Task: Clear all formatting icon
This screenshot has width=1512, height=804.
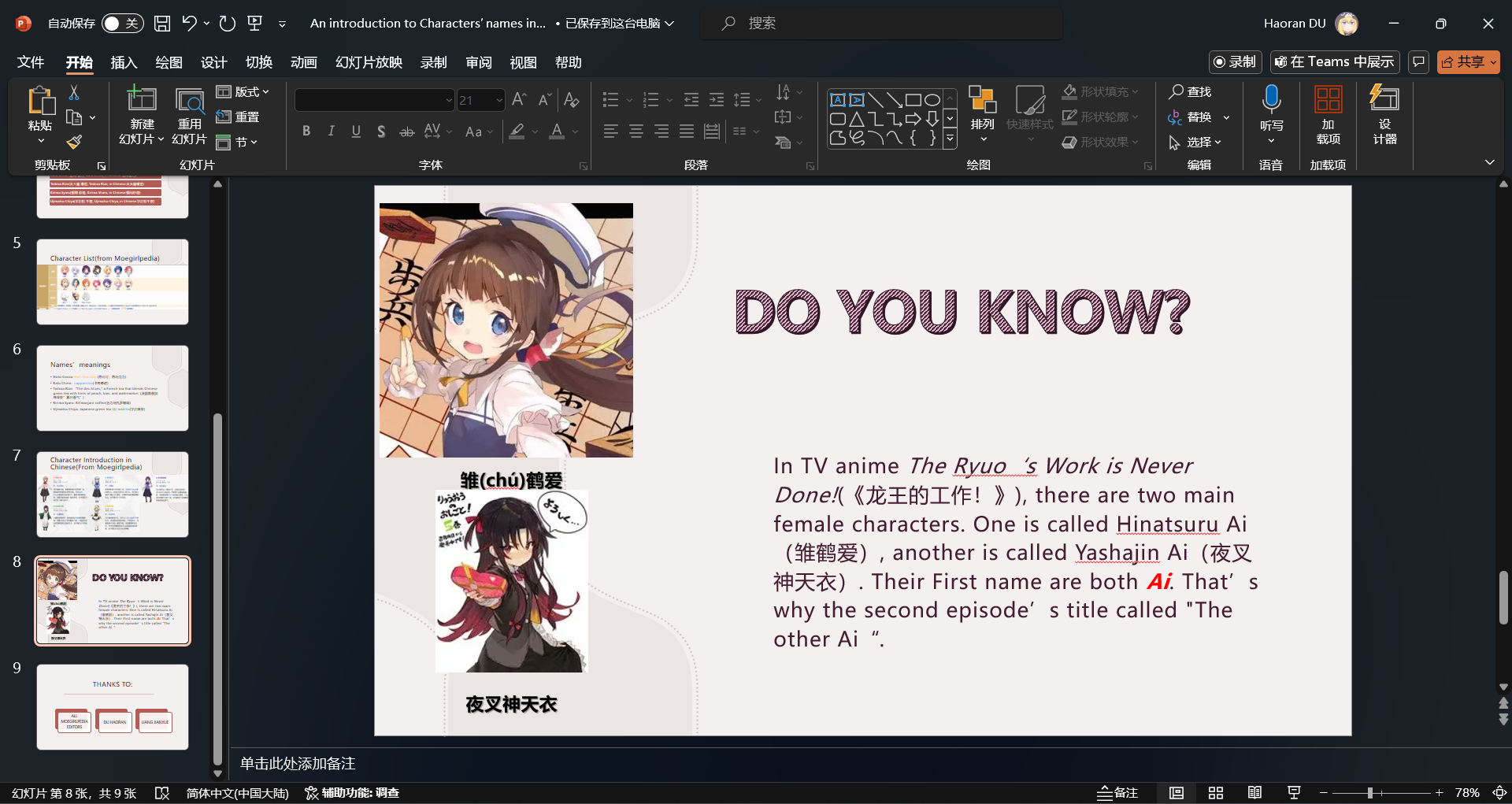Action: (x=572, y=100)
